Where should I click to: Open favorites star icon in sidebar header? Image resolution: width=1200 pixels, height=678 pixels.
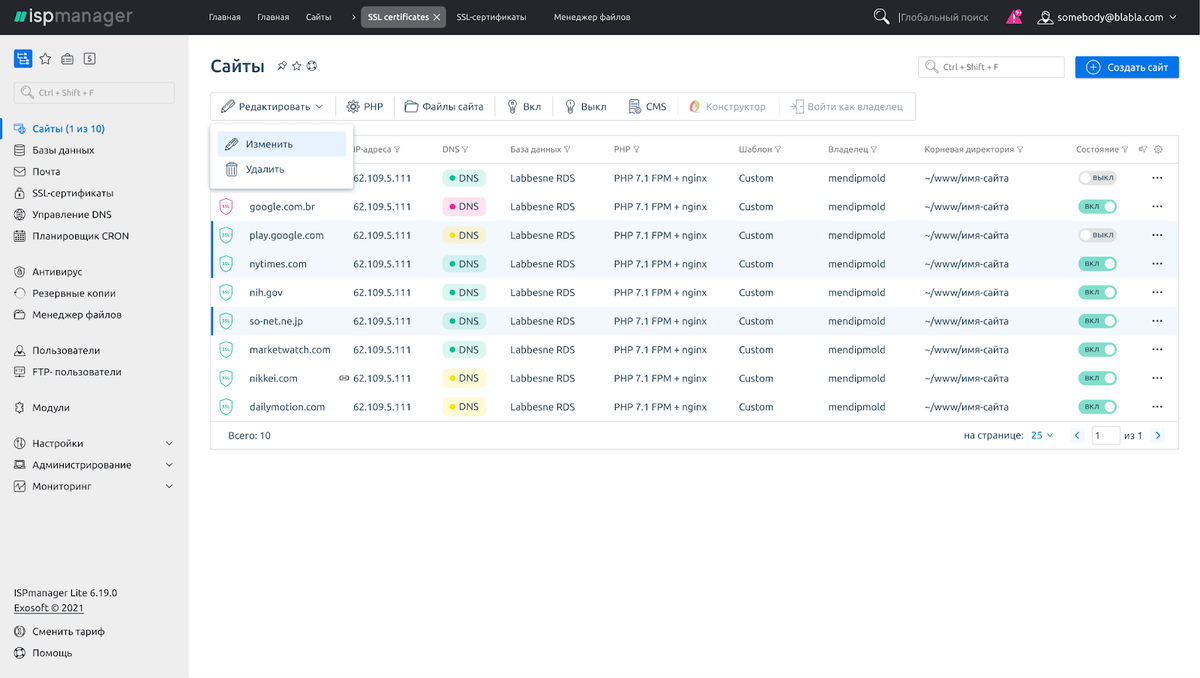pyautogui.click(x=45, y=59)
